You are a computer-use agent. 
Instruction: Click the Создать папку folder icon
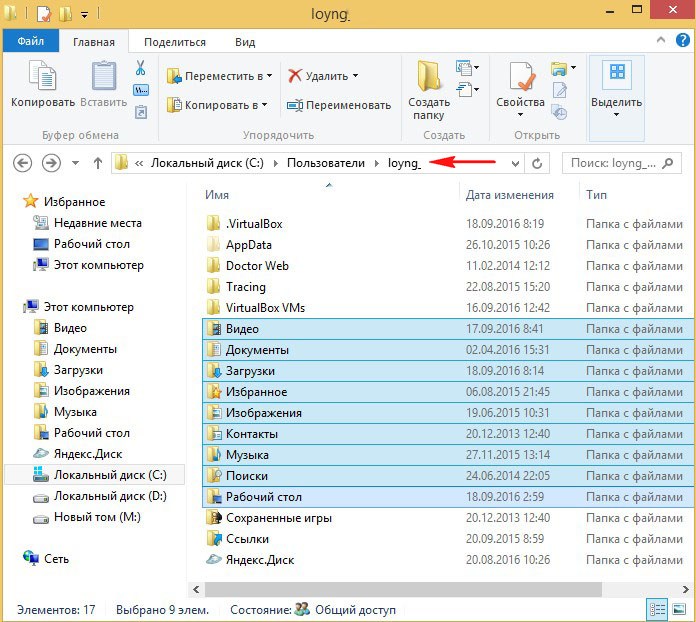click(429, 78)
